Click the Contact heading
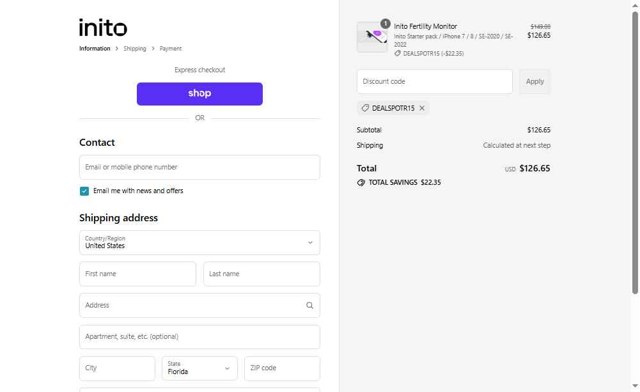Screen dimensions: 640x392 [97, 143]
